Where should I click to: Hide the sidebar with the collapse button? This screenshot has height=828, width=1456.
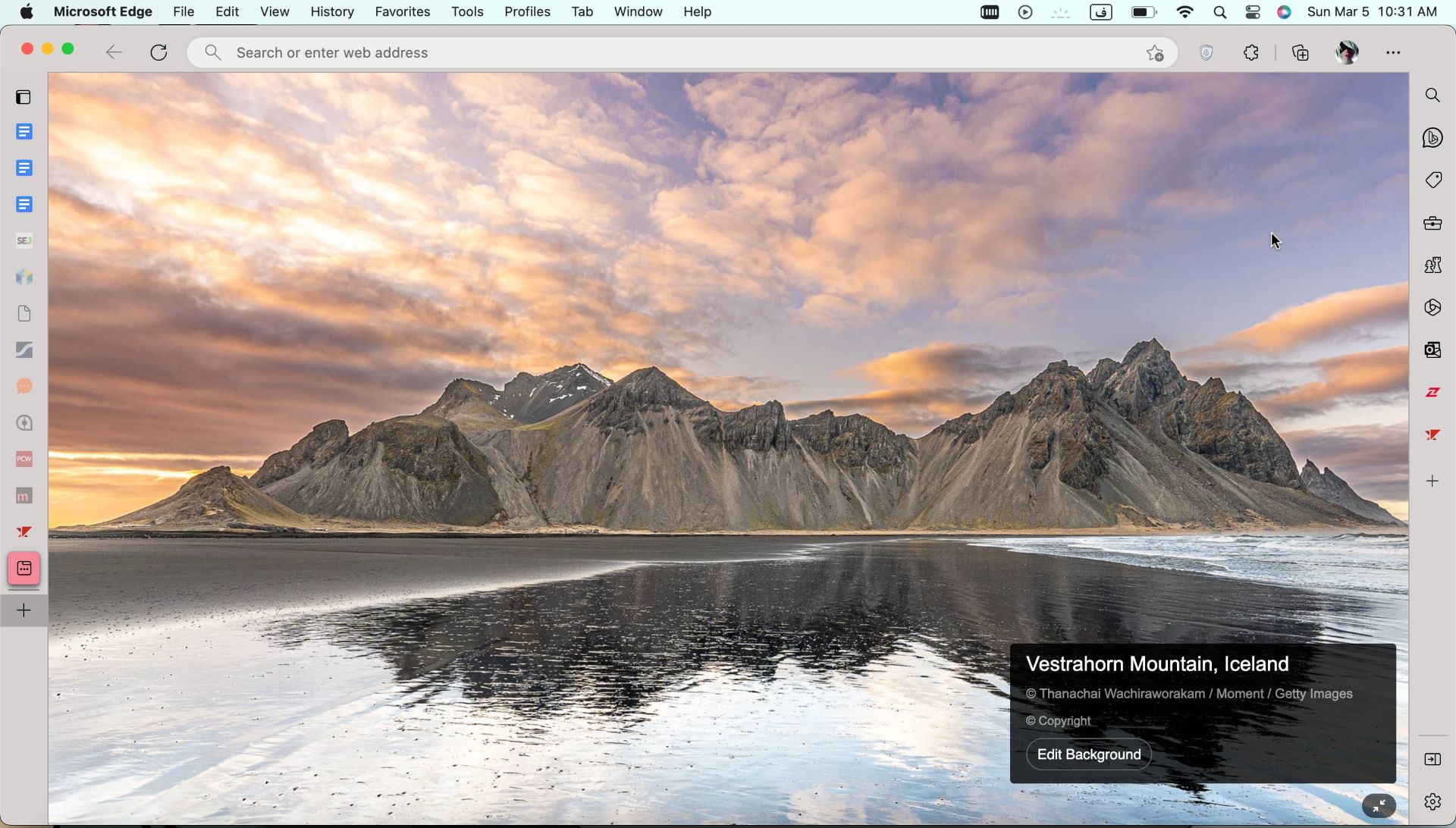(1432, 760)
